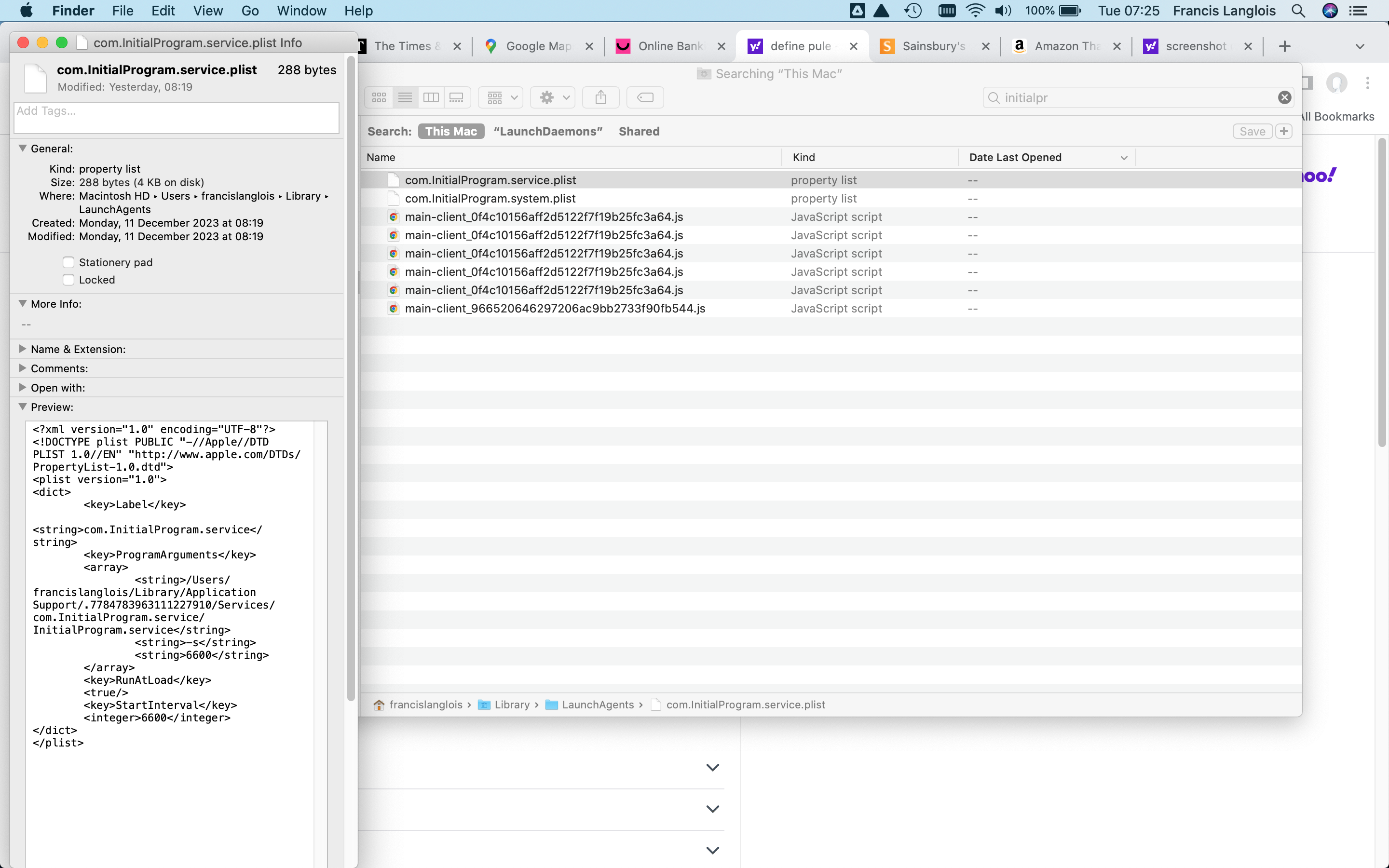Expand the Name & Extension section
The height and width of the screenshot is (868, 1389).
click(x=23, y=349)
